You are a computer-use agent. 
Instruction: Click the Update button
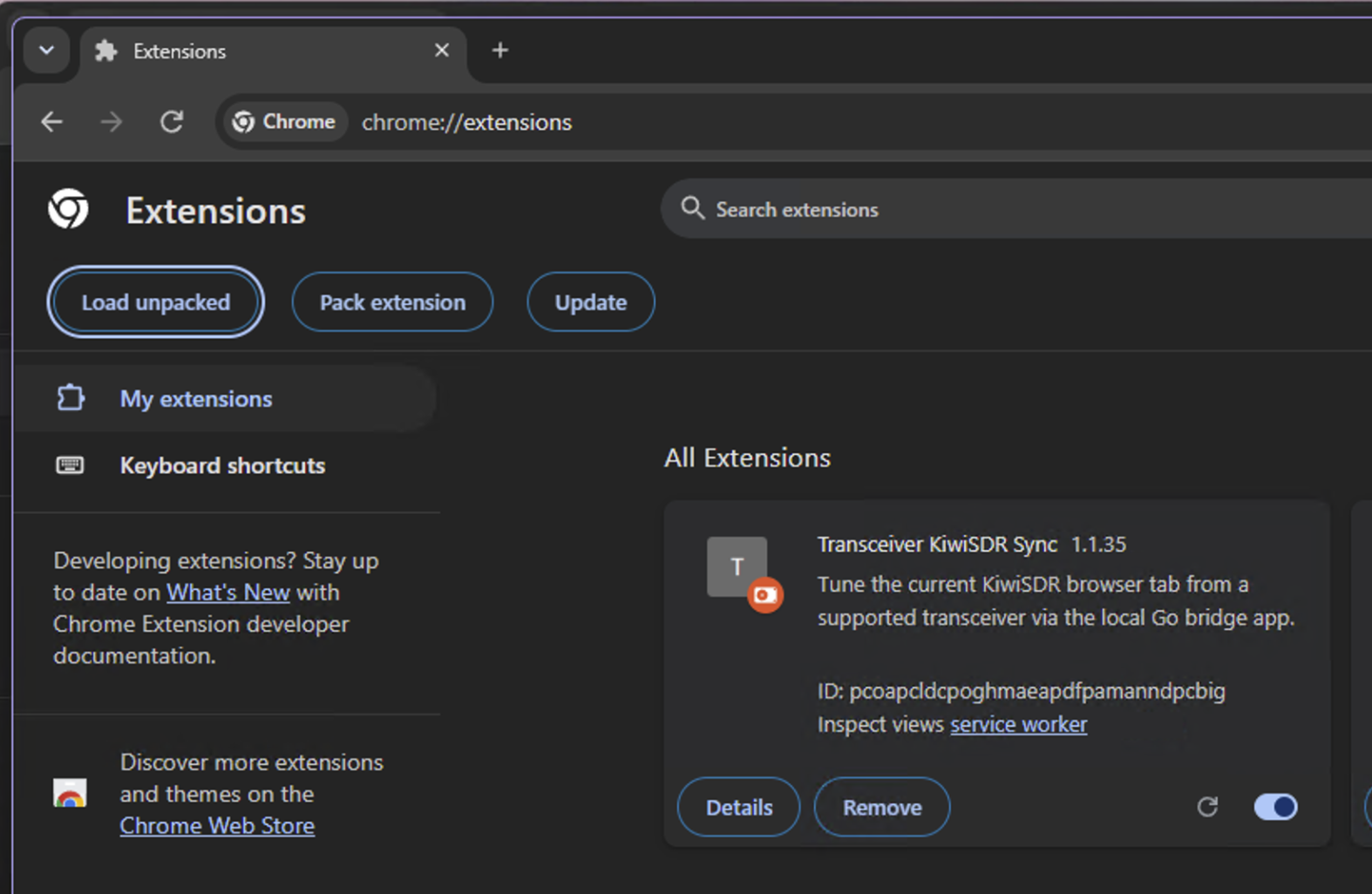[x=591, y=302]
